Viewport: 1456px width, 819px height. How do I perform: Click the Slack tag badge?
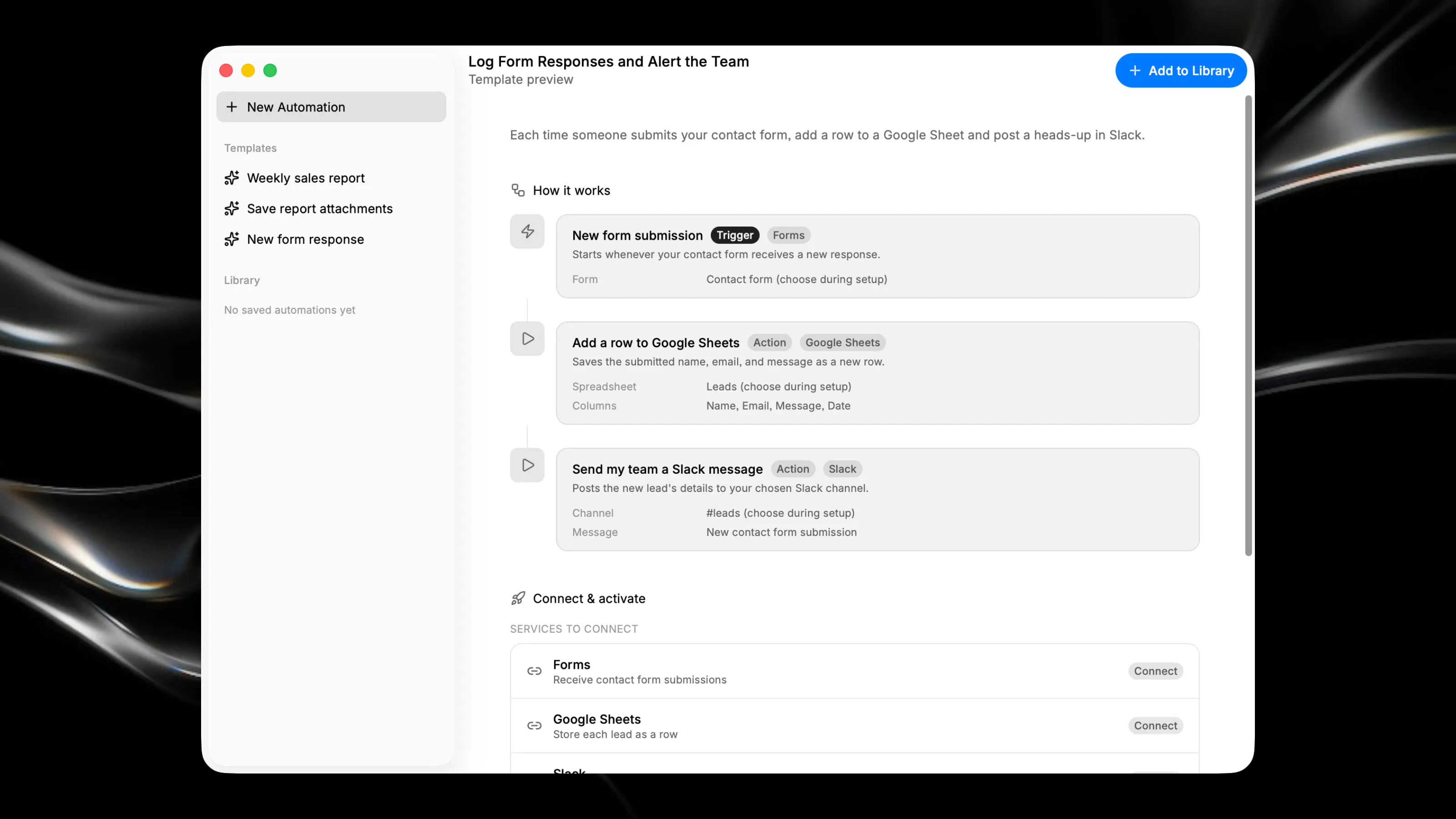pos(842,469)
